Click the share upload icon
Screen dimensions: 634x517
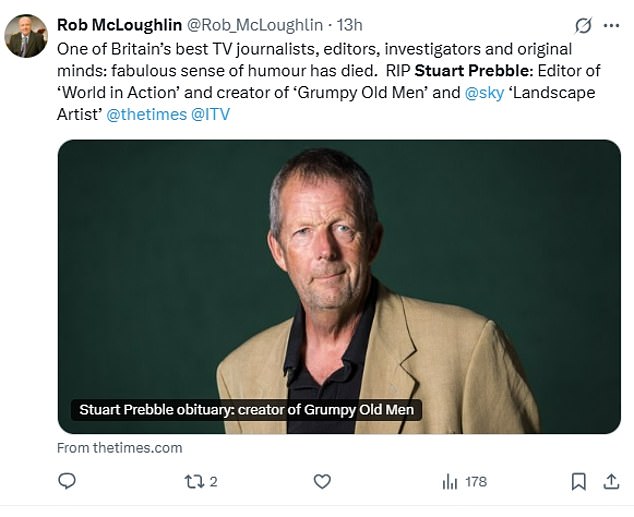[609, 481]
